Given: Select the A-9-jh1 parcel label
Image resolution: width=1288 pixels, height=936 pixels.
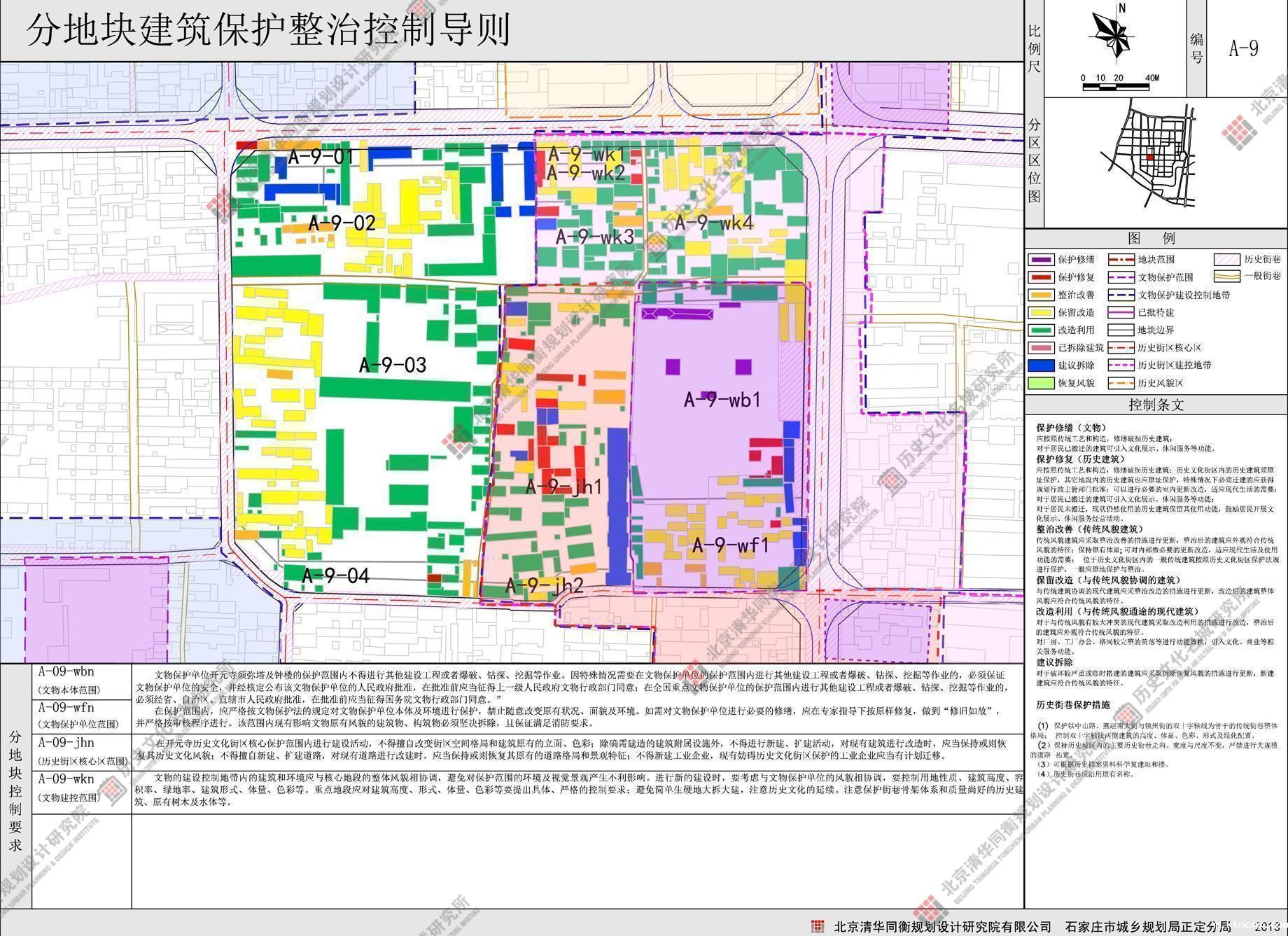Looking at the screenshot, I should (563, 487).
